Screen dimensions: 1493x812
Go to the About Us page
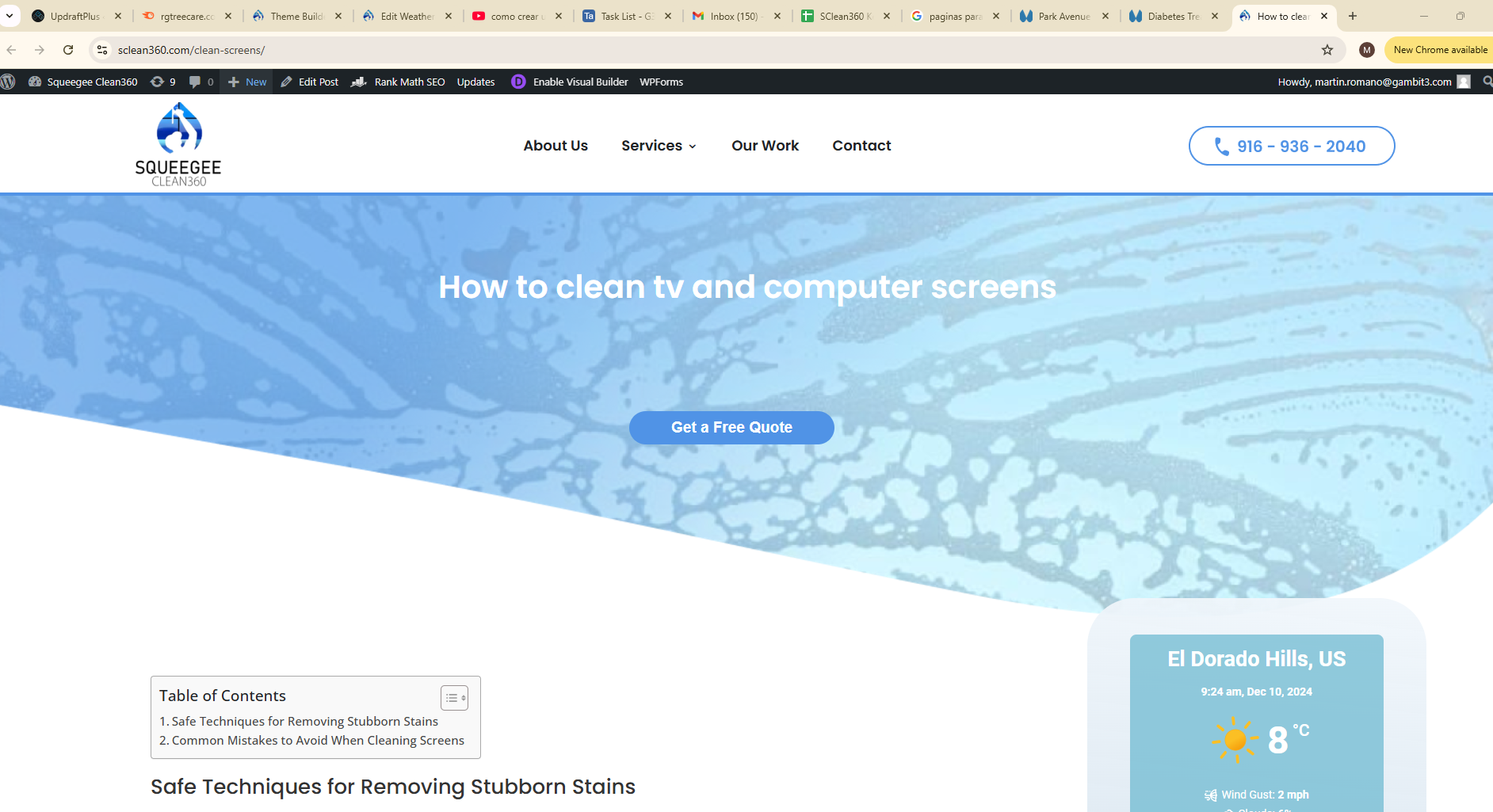pyautogui.click(x=556, y=146)
